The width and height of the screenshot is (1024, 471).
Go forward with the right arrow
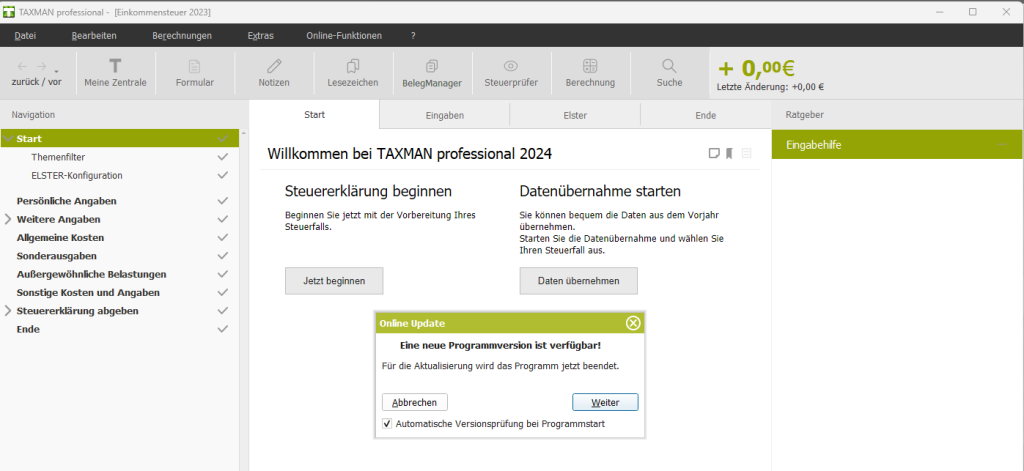41,67
